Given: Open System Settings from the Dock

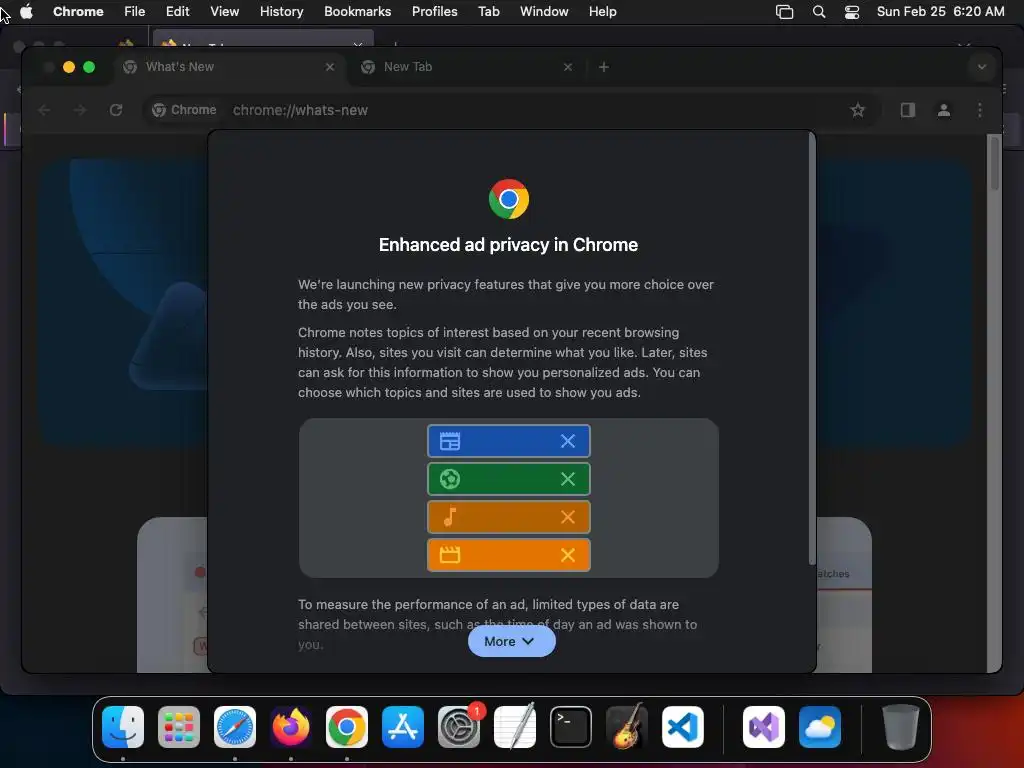Looking at the screenshot, I should (458, 727).
